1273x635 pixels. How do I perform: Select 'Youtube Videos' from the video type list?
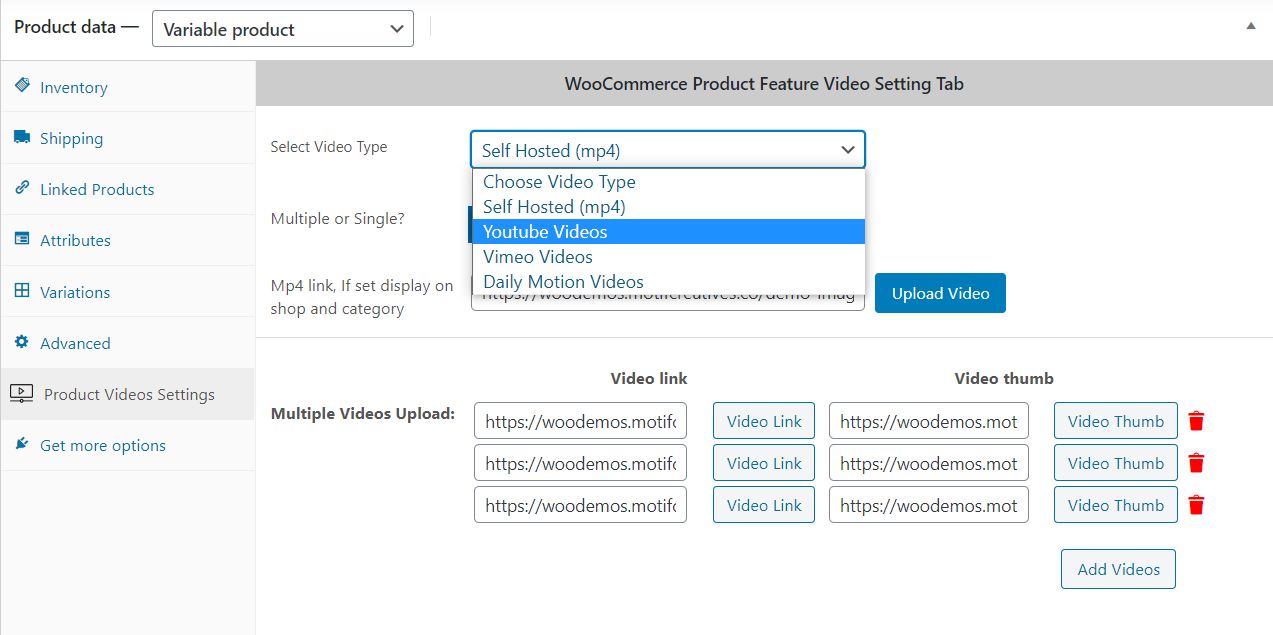coord(545,231)
